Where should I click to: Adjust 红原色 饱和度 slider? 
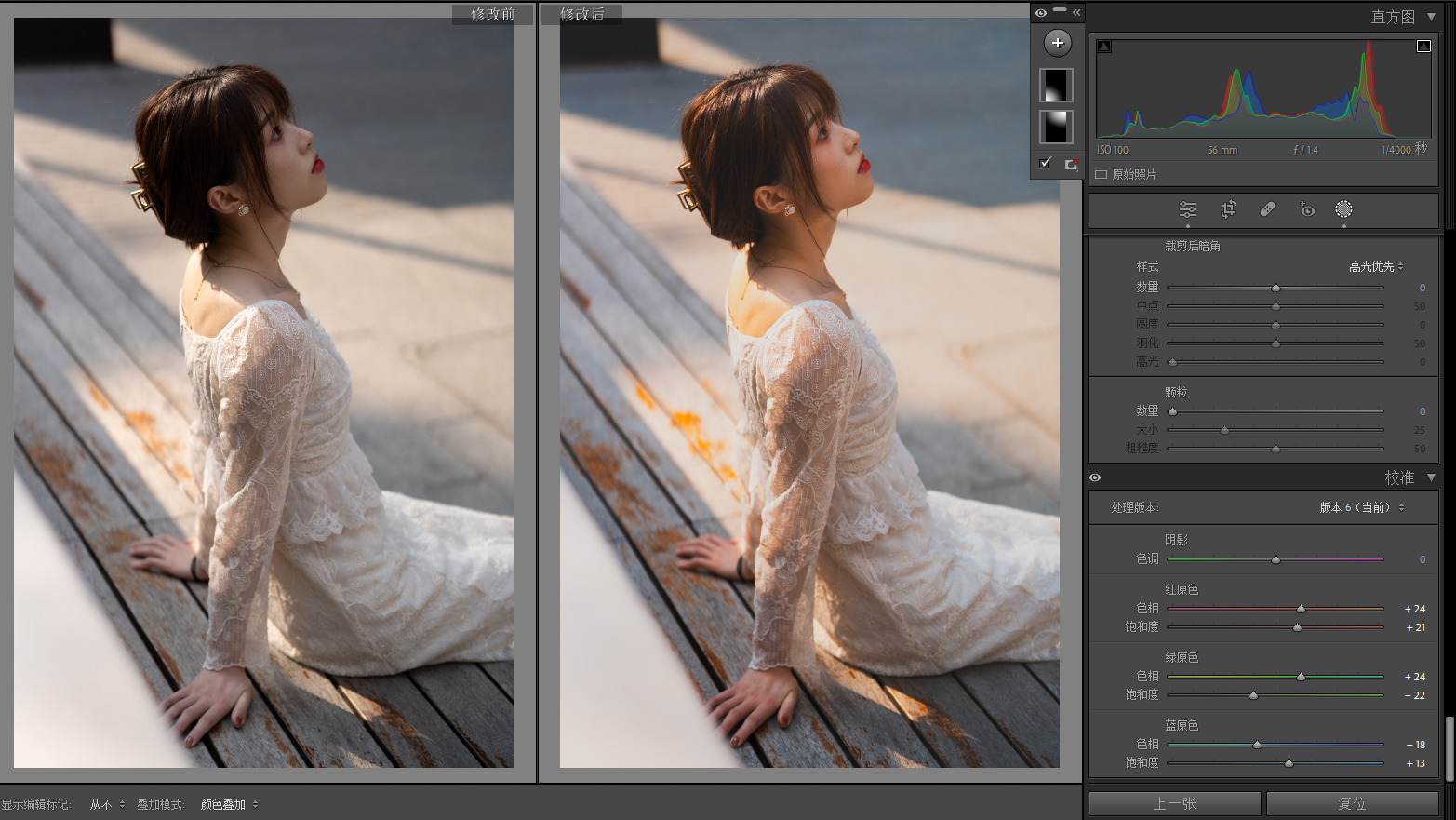pyautogui.click(x=1276, y=627)
